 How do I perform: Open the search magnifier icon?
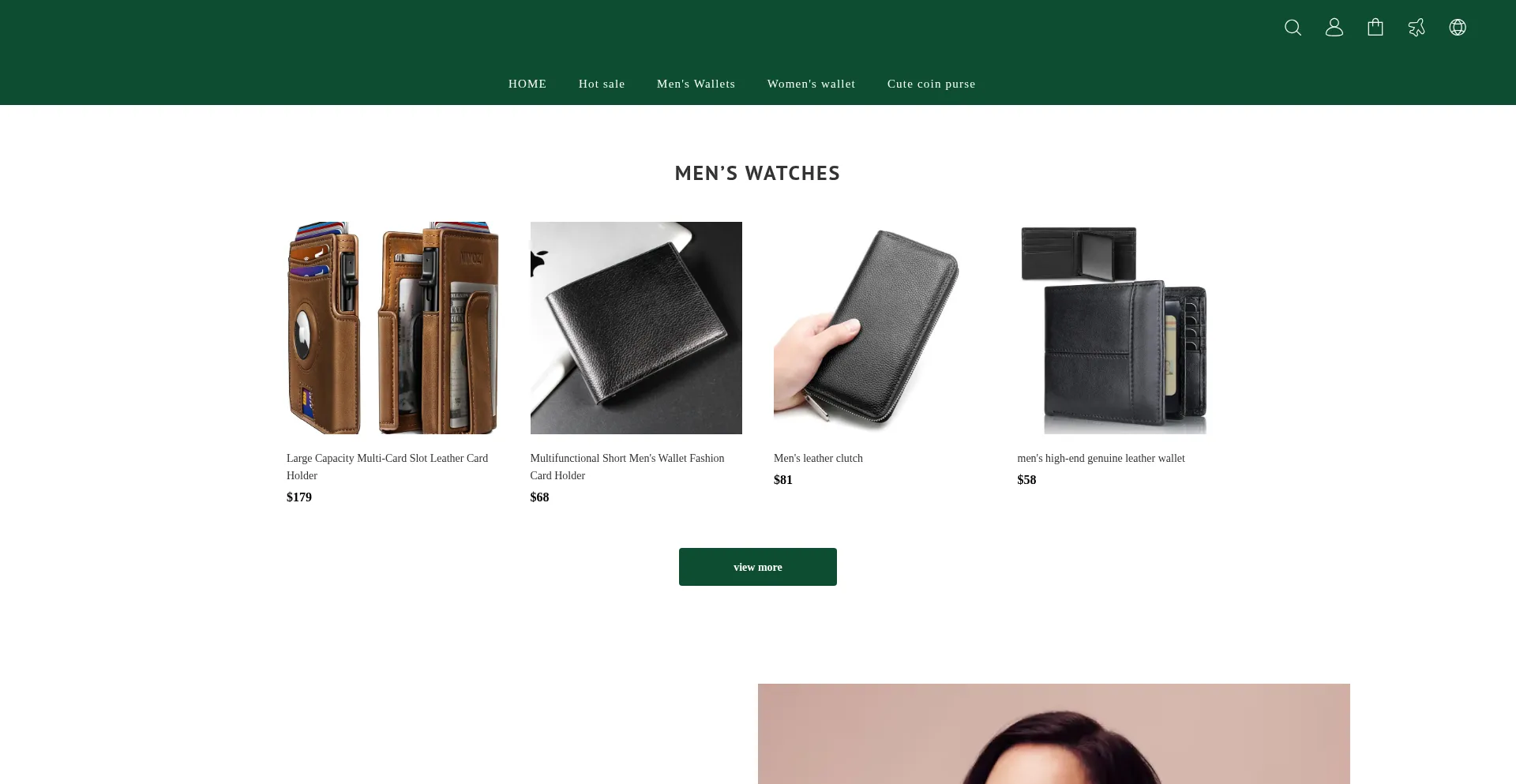pyautogui.click(x=1293, y=28)
